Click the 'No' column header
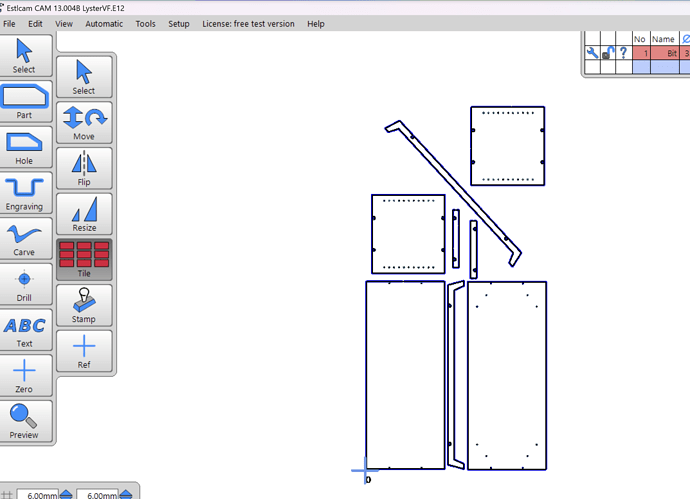The height and width of the screenshot is (499, 690). pyautogui.click(x=639, y=39)
